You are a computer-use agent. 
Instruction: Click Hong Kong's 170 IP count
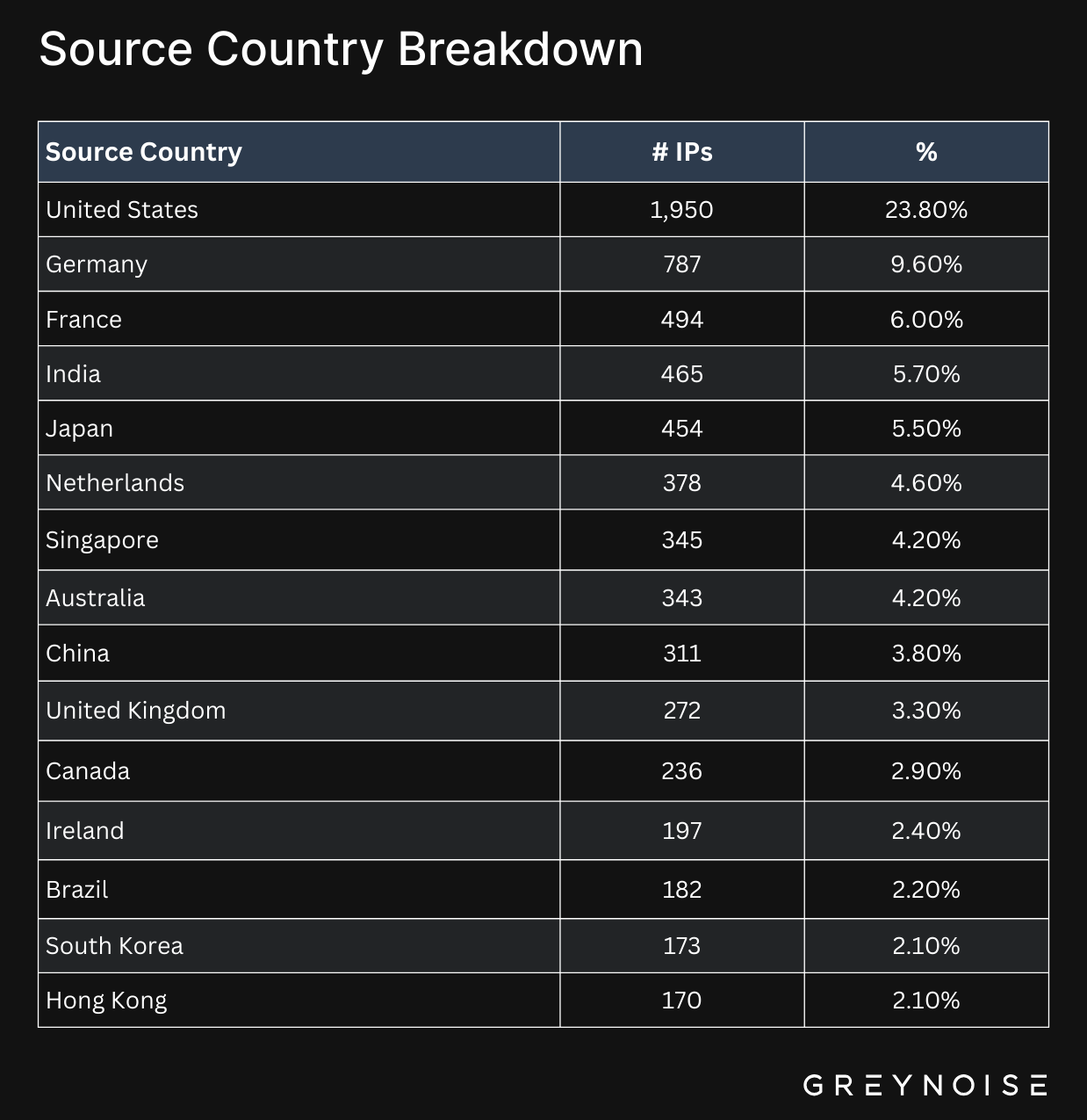pyautogui.click(x=682, y=1001)
